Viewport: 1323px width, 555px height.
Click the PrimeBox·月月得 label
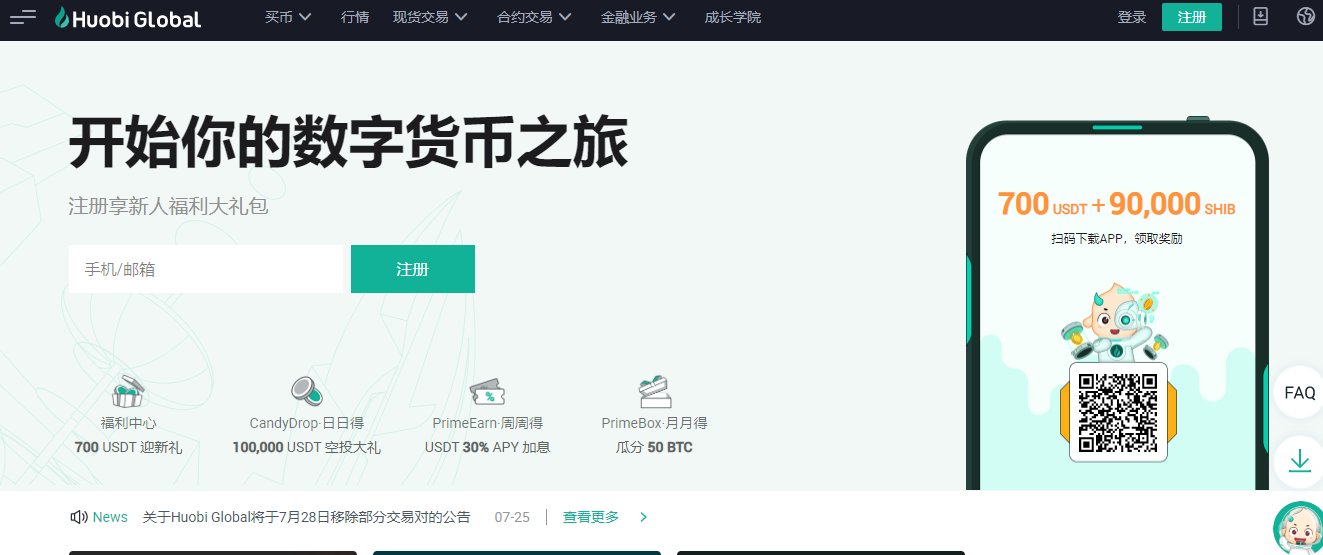tap(654, 423)
